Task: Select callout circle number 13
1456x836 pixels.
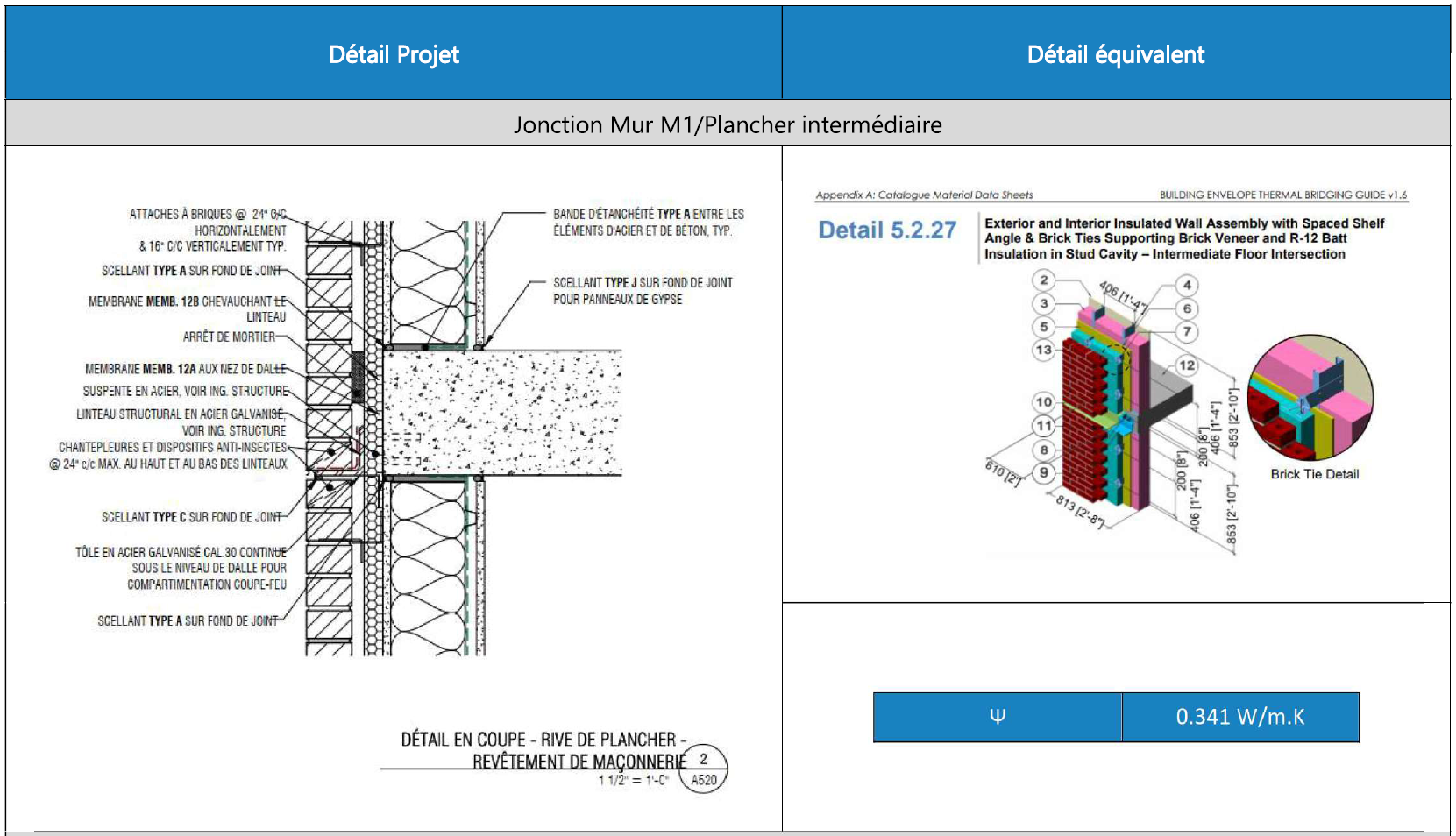Action: [x=1043, y=350]
